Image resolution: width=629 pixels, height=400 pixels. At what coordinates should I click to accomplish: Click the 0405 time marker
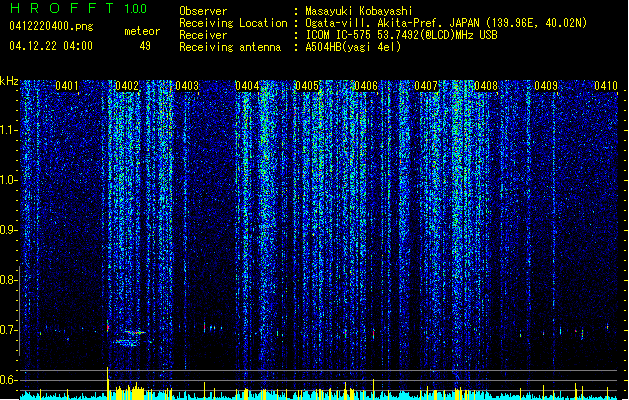pos(306,86)
